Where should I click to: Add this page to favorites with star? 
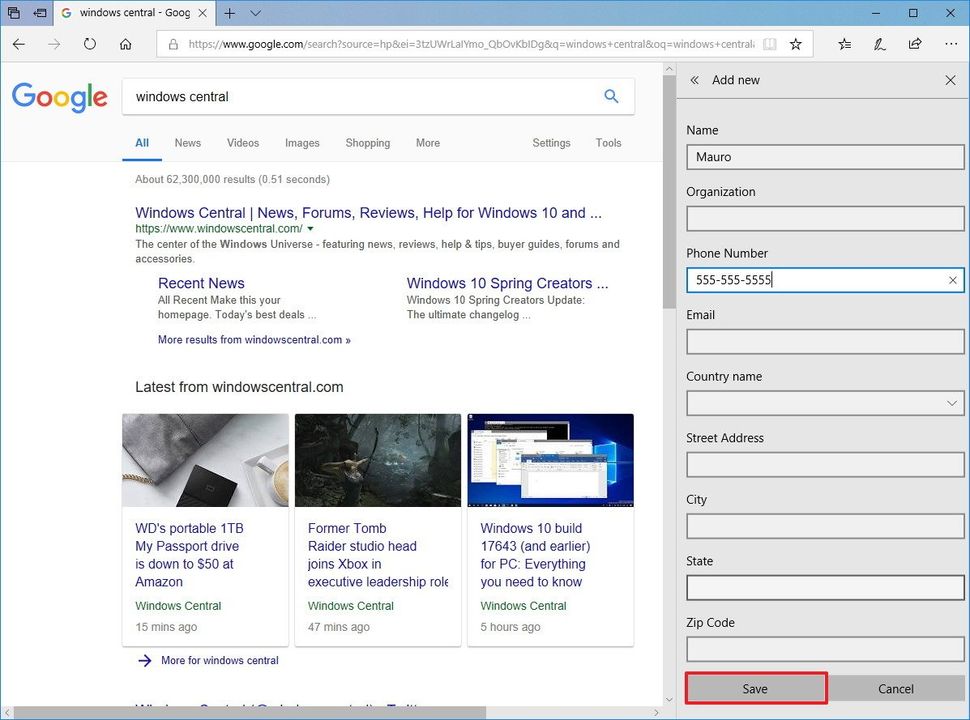795,44
